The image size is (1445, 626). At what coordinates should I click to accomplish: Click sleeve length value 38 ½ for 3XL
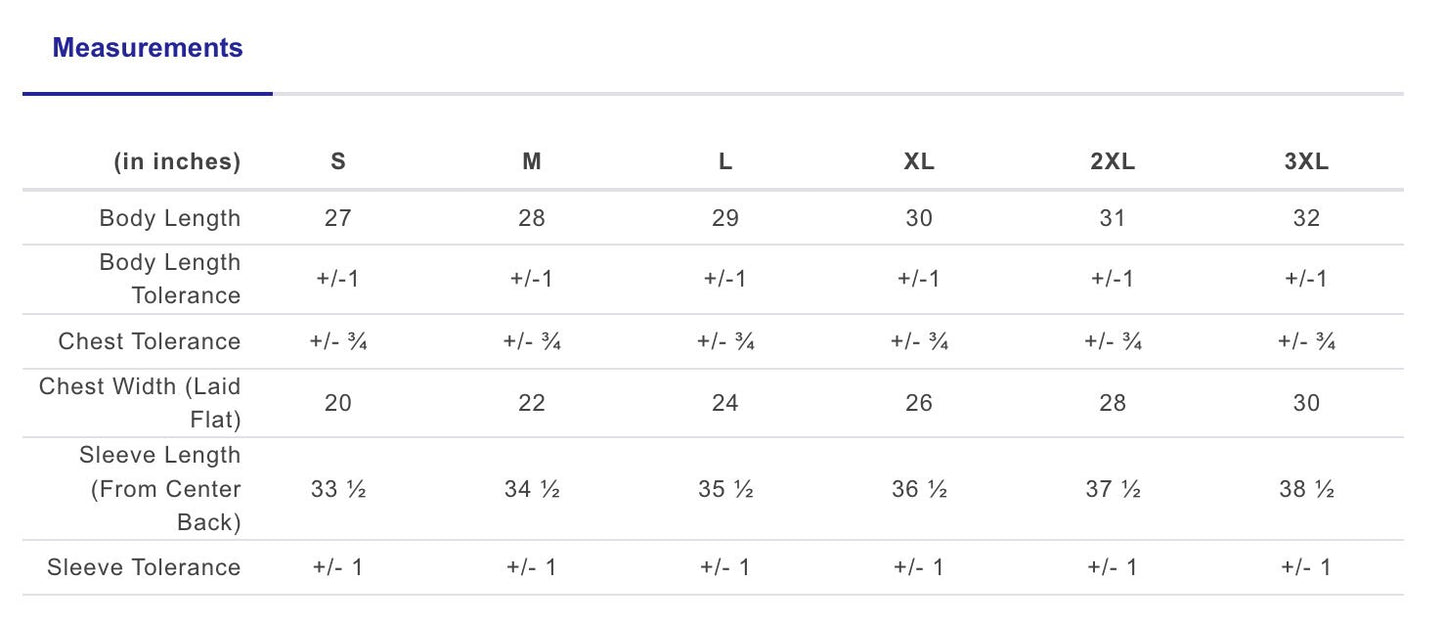click(x=1306, y=490)
